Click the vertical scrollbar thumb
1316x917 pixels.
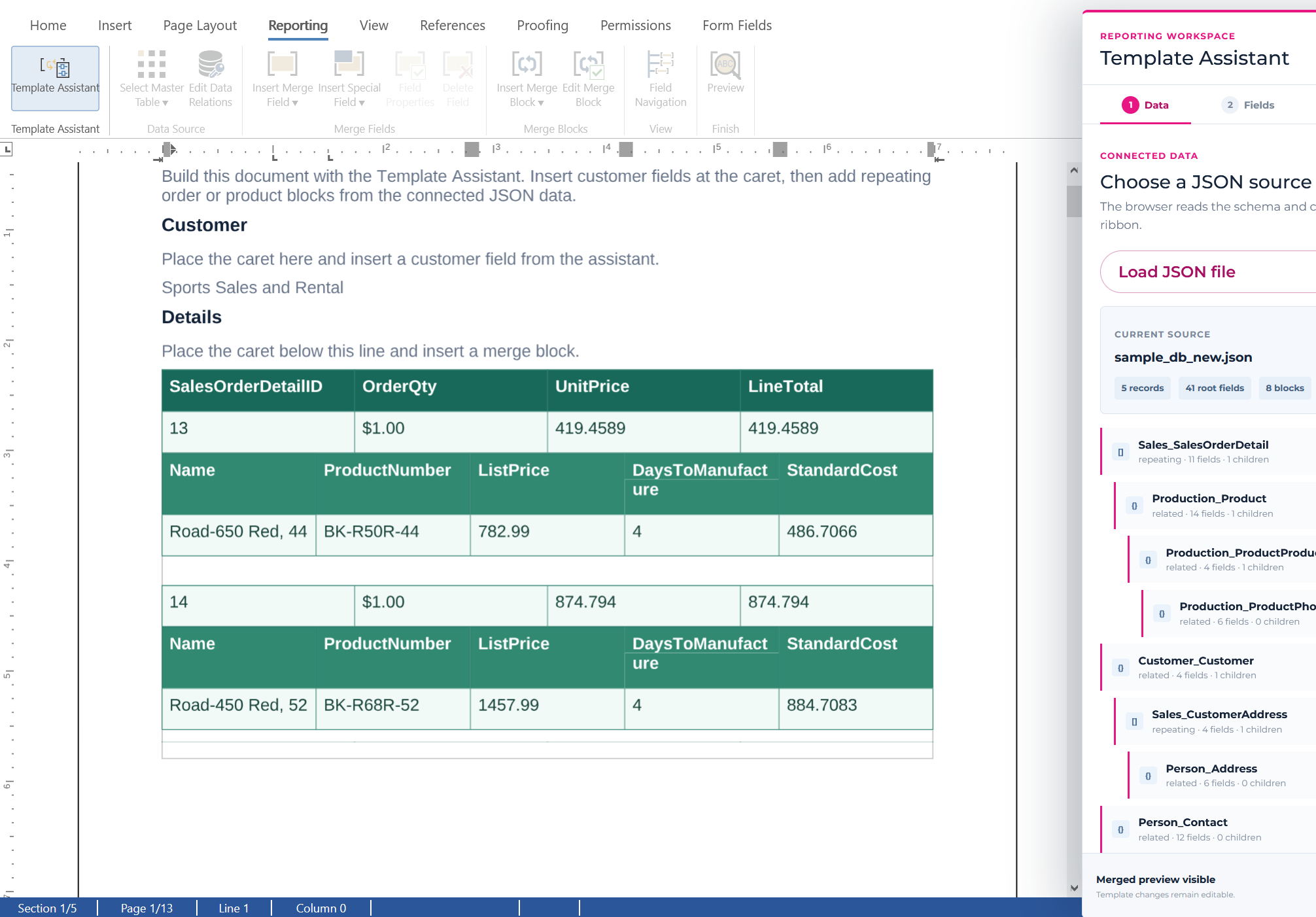coord(1074,201)
